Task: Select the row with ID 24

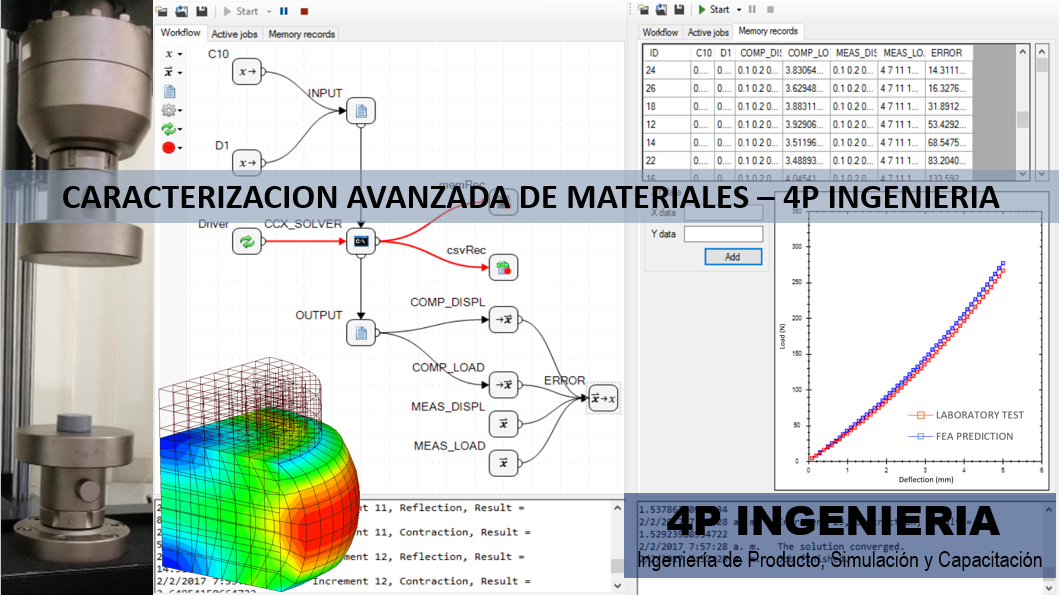Action: tap(808, 70)
